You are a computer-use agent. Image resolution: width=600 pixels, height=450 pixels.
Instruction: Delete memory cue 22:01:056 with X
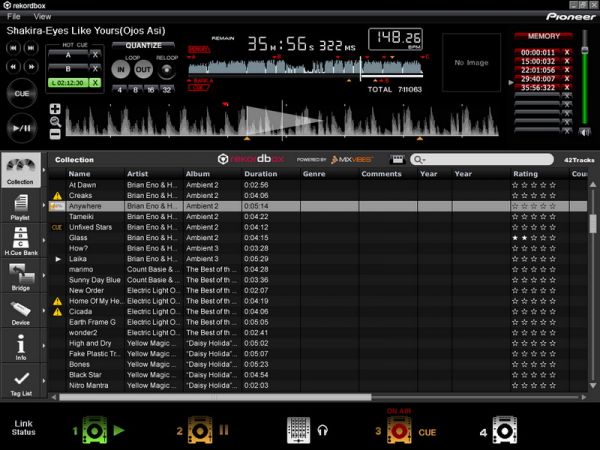point(567,70)
